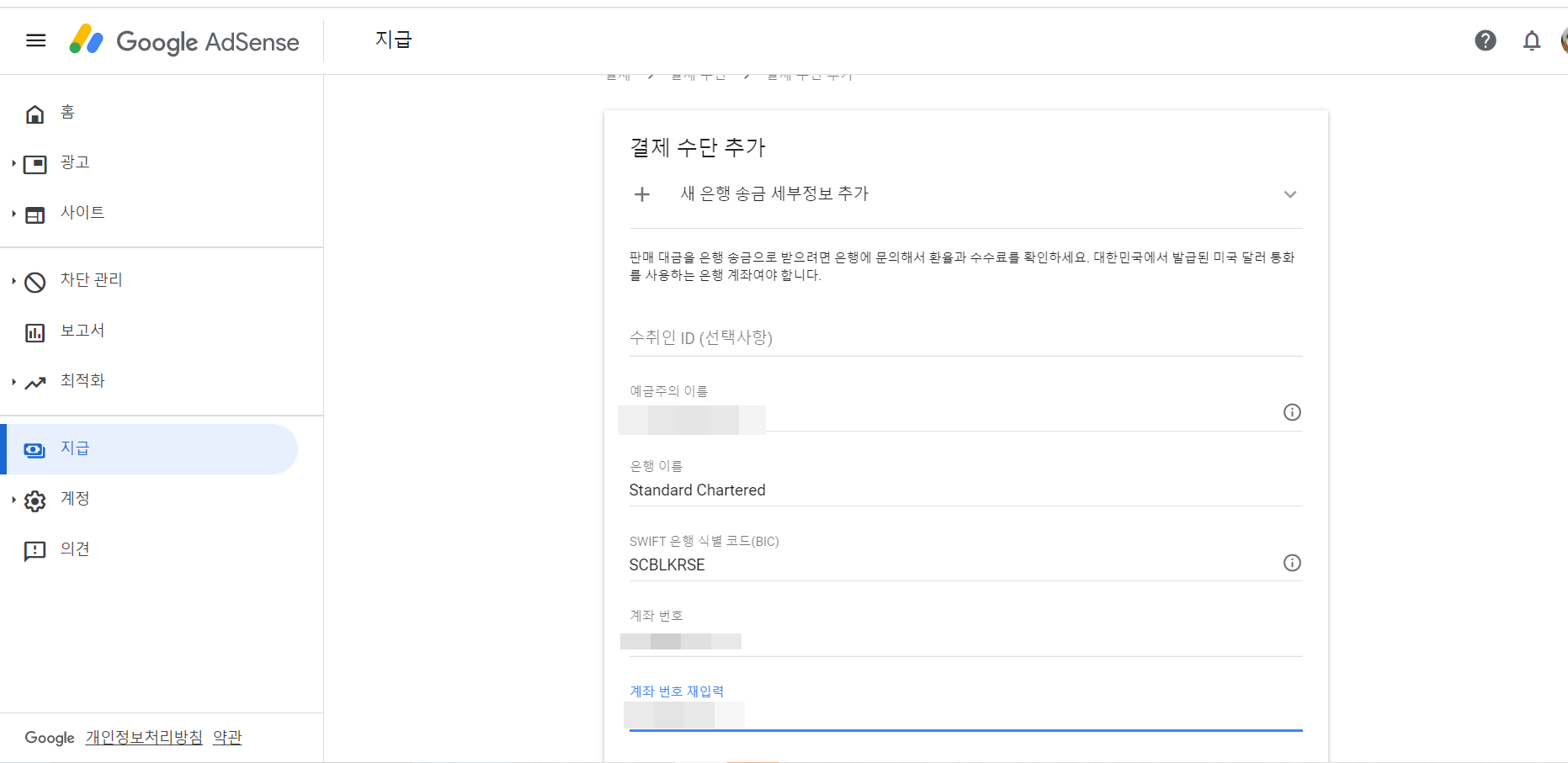Open 최적화 sidebar item
1568x763 pixels.
(149, 382)
